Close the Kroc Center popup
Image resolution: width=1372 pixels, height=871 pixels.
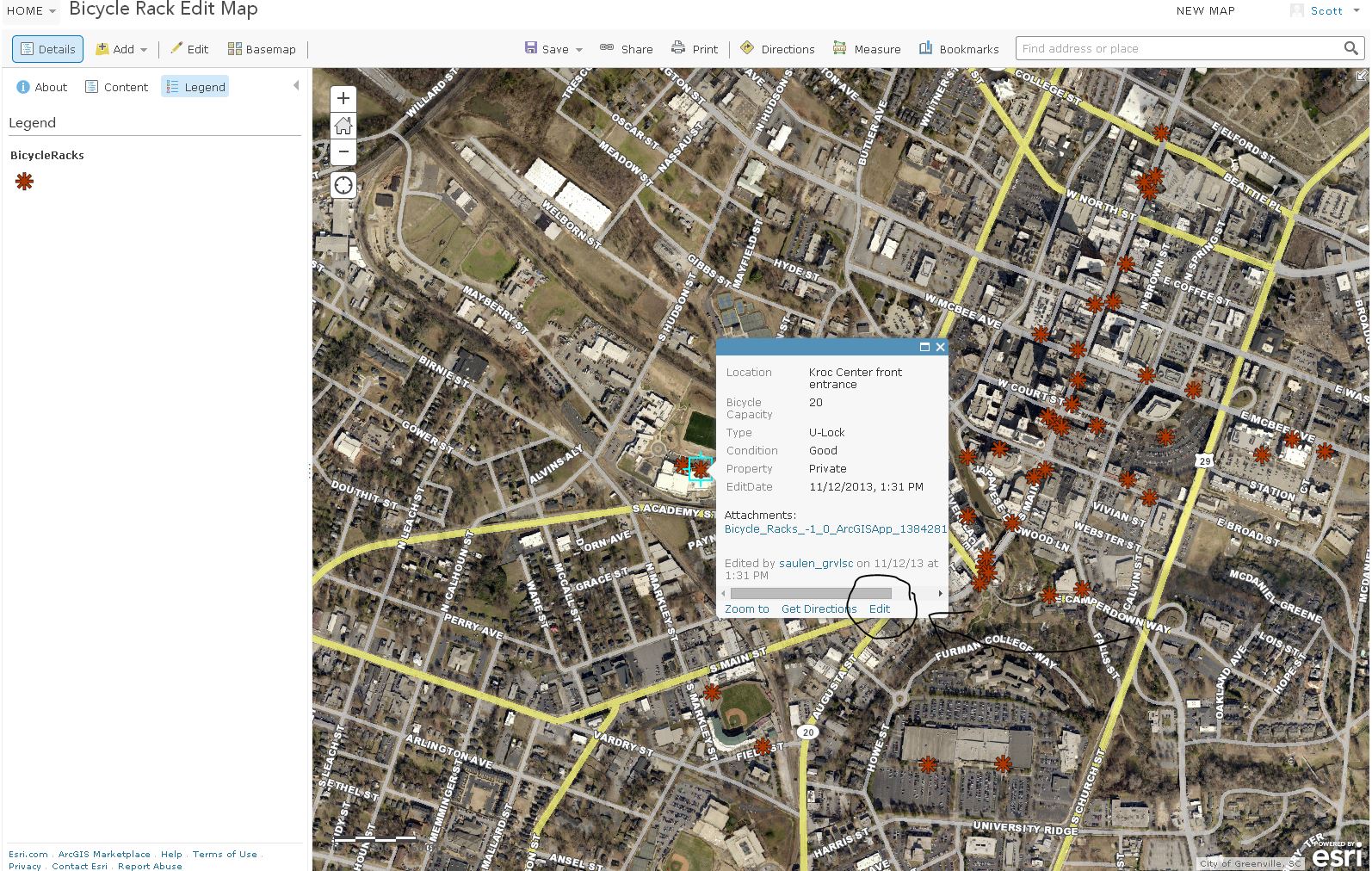coord(940,347)
